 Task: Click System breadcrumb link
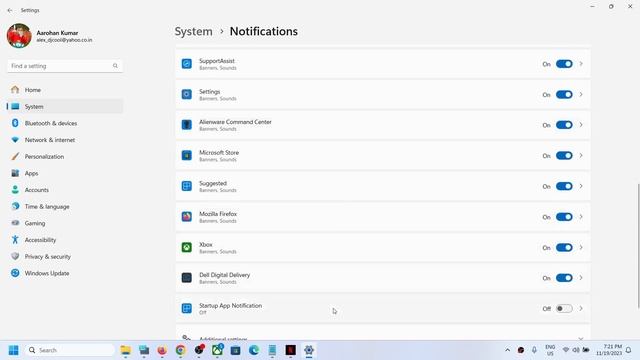pos(193,31)
